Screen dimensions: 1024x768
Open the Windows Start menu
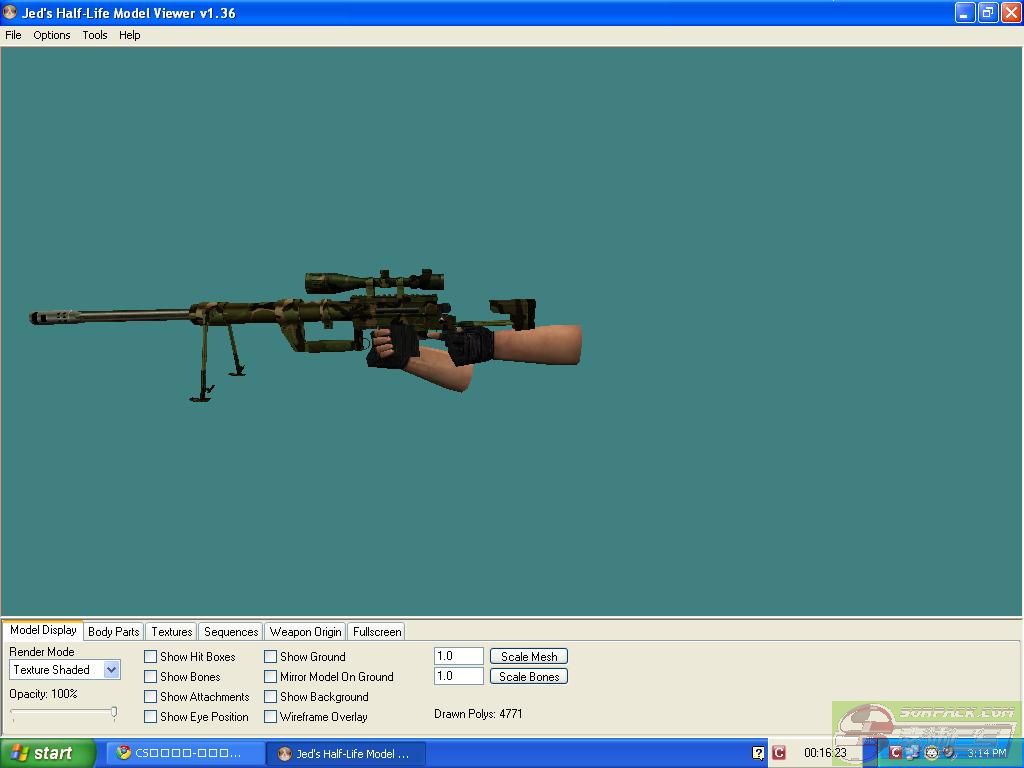pyautogui.click(x=47, y=753)
